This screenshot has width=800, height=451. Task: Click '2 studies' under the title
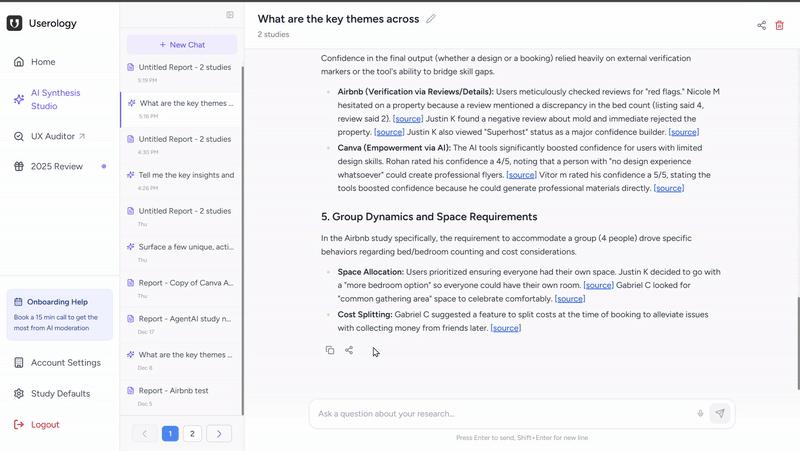pyautogui.click(x=273, y=34)
